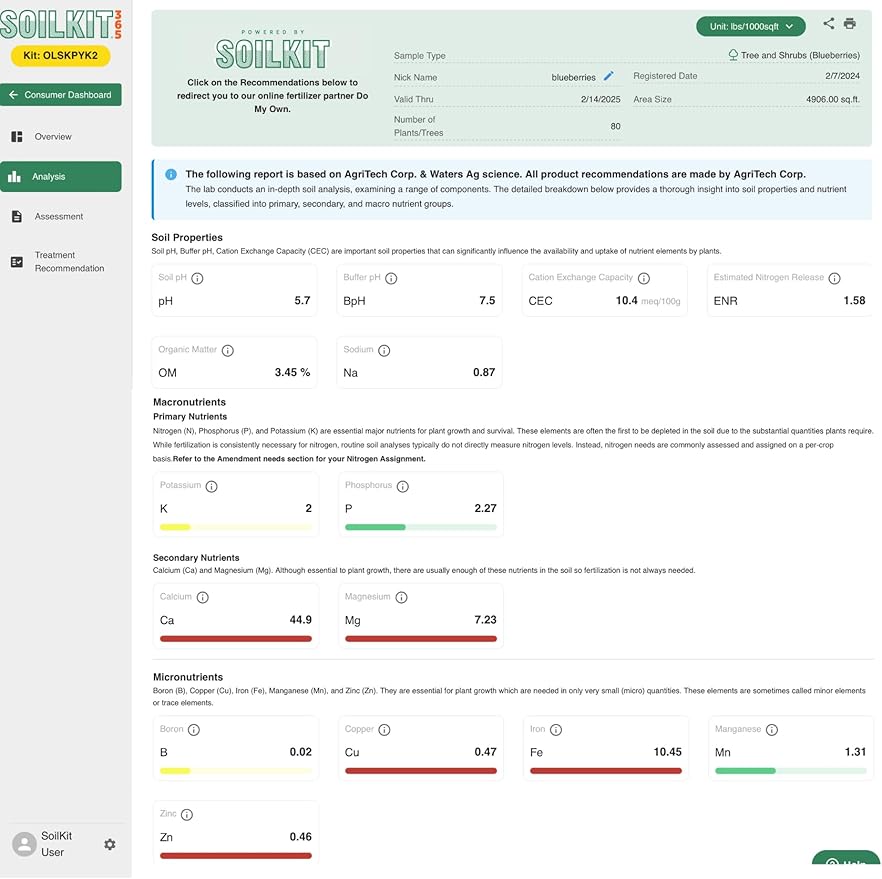
Task: Switch to the Assessment section
Action: tap(60, 216)
